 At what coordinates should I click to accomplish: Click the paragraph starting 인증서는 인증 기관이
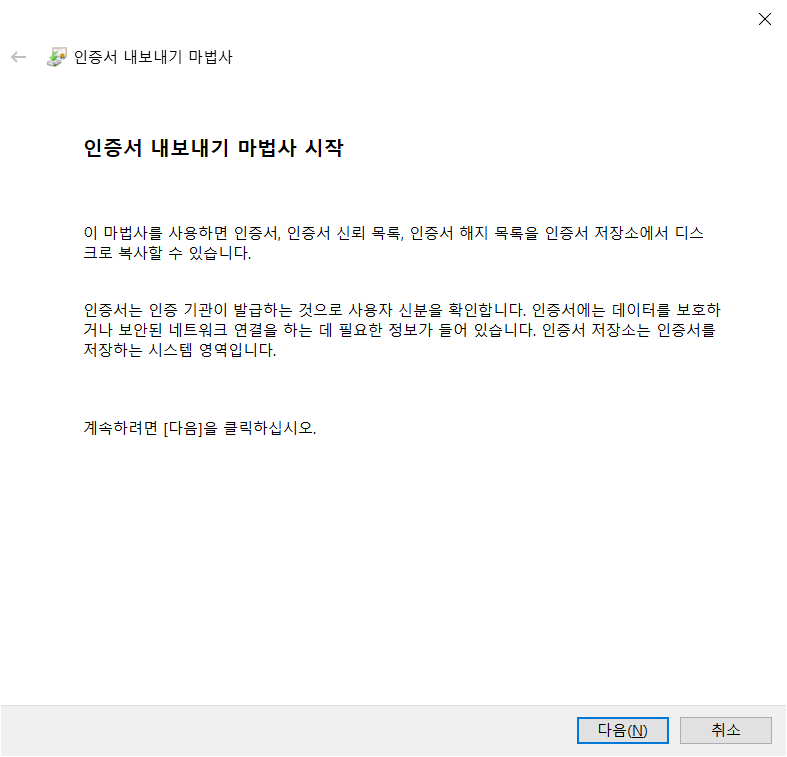[x=402, y=330]
